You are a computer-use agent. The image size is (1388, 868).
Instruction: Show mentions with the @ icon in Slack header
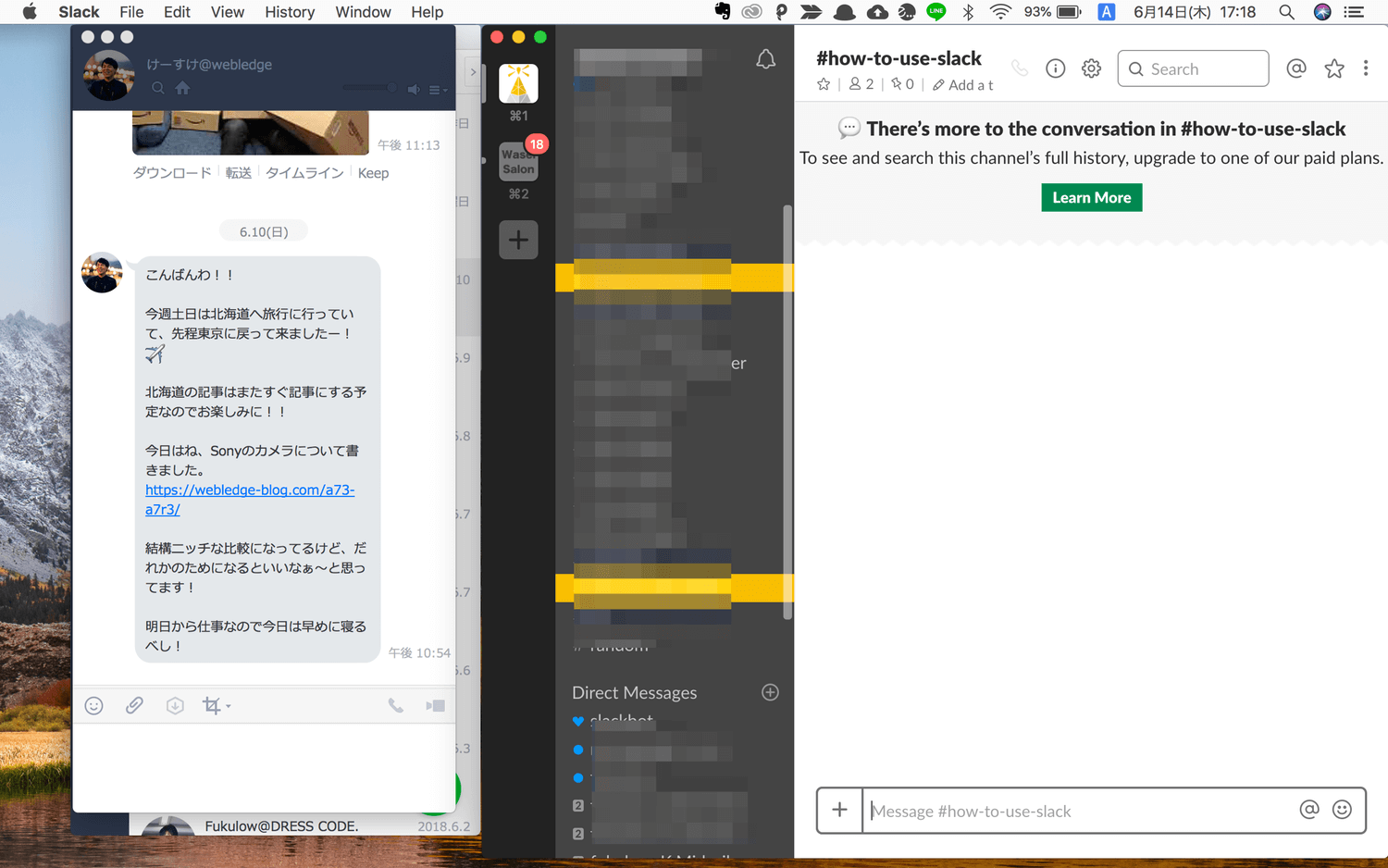point(1296,68)
